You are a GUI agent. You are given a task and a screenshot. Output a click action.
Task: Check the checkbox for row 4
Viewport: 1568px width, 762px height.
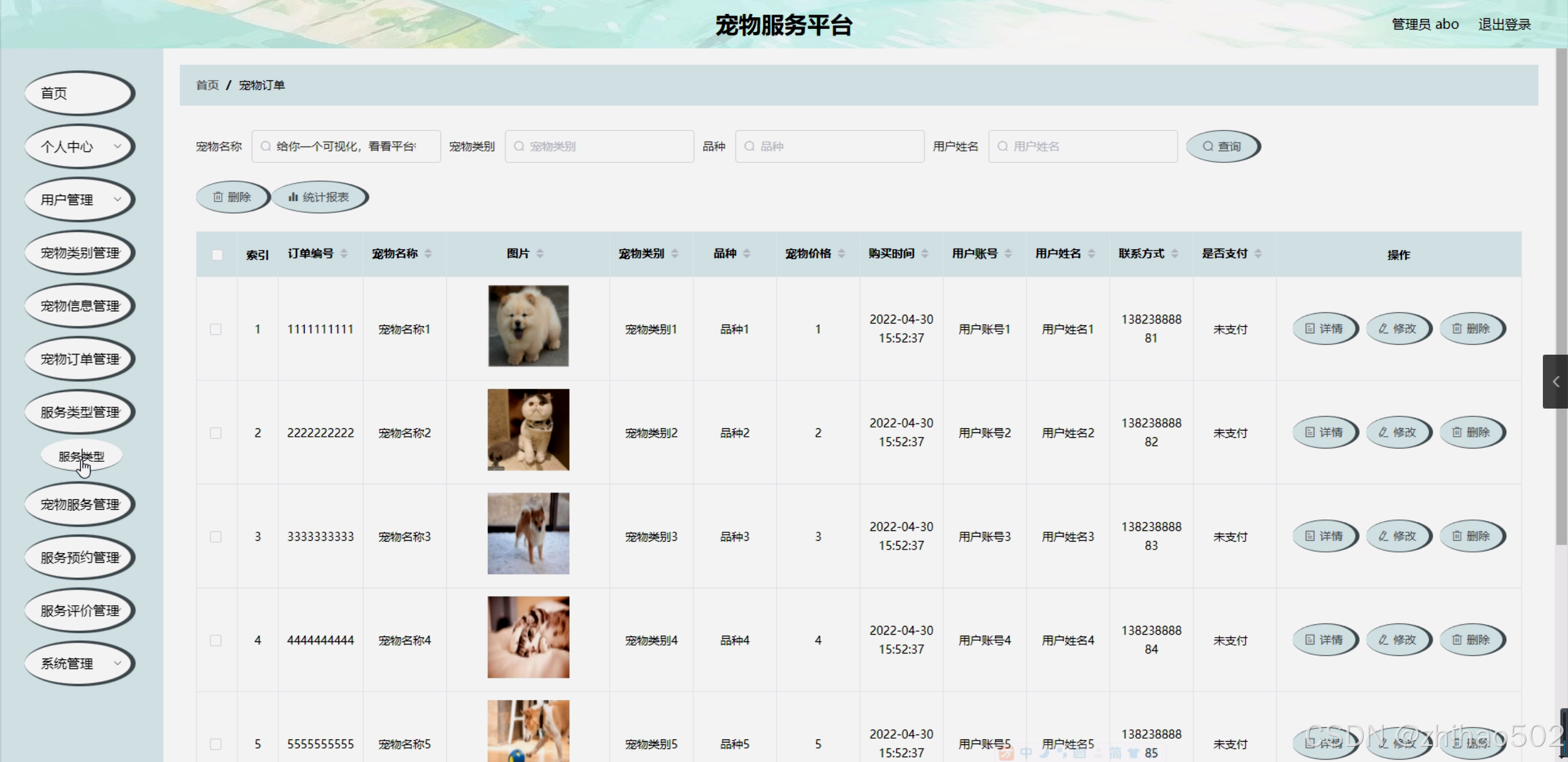coord(216,641)
